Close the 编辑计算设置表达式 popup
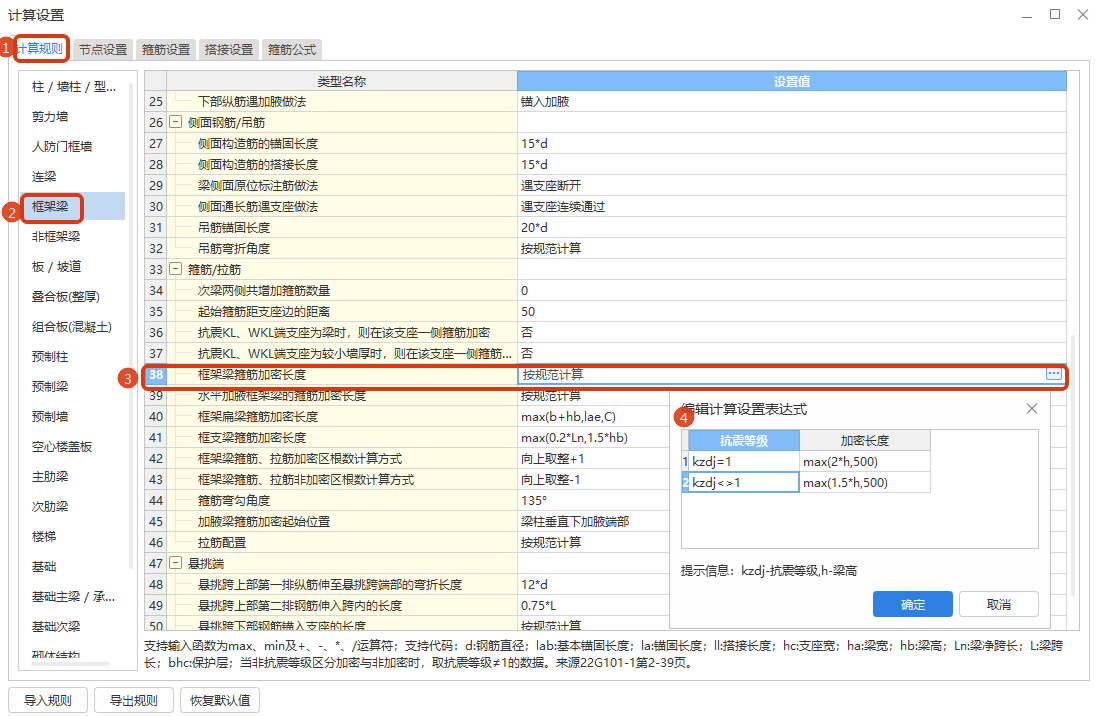The width and height of the screenshot is (1099, 716). point(1032,408)
